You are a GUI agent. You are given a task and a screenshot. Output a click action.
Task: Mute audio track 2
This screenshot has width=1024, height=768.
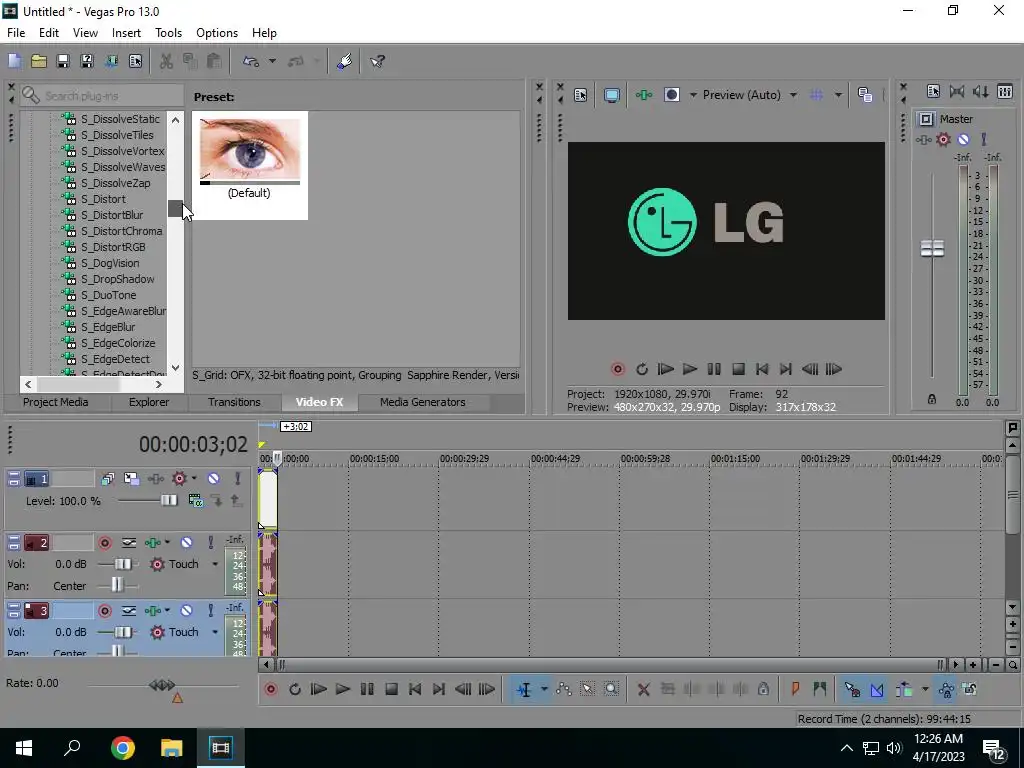click(x=186, y=543)
